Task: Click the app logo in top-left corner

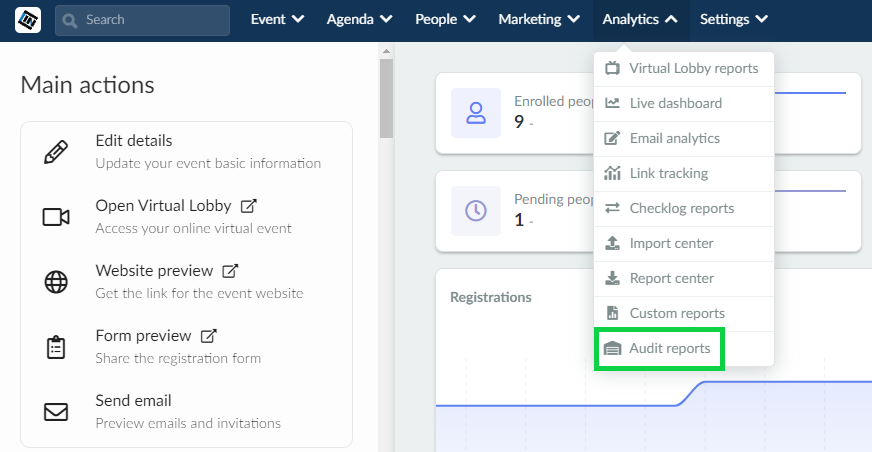Action: [x=28, y=20]
